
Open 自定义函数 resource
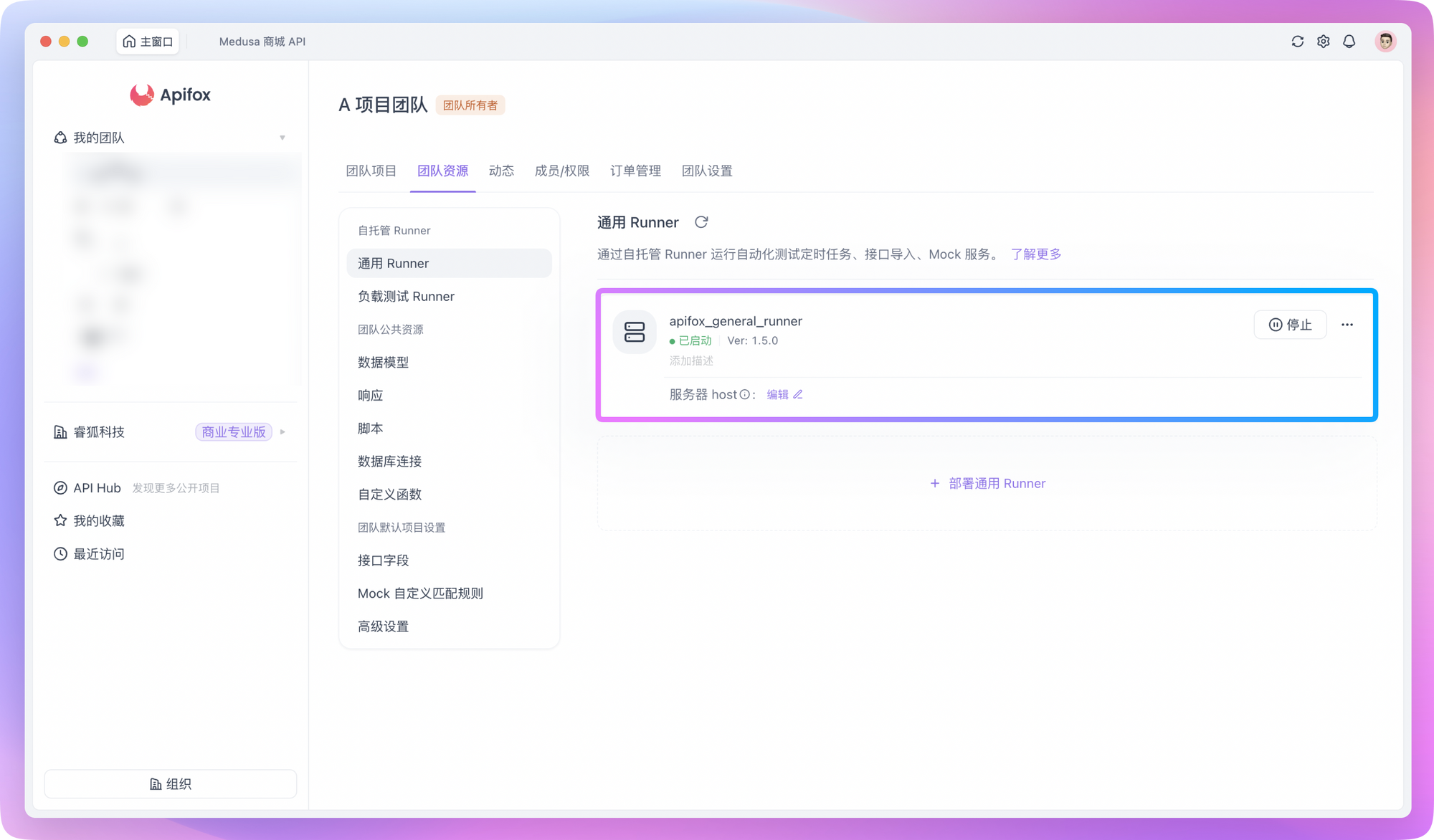[450, 494]
